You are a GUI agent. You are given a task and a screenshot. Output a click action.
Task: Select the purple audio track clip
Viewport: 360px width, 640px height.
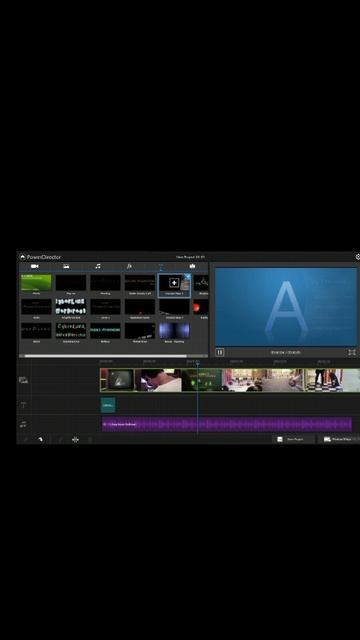click(x=227, y=424)
